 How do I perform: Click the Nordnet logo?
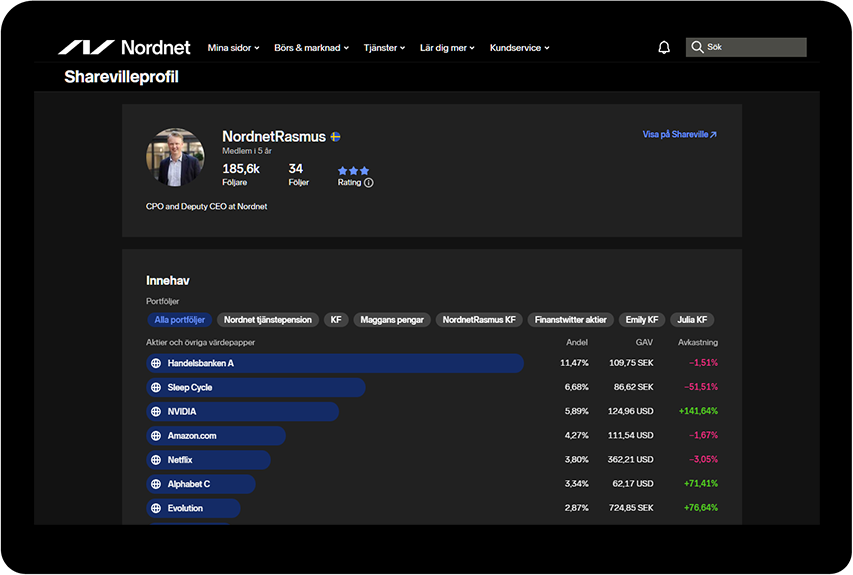pyautogui.click(x=124, y=47)
